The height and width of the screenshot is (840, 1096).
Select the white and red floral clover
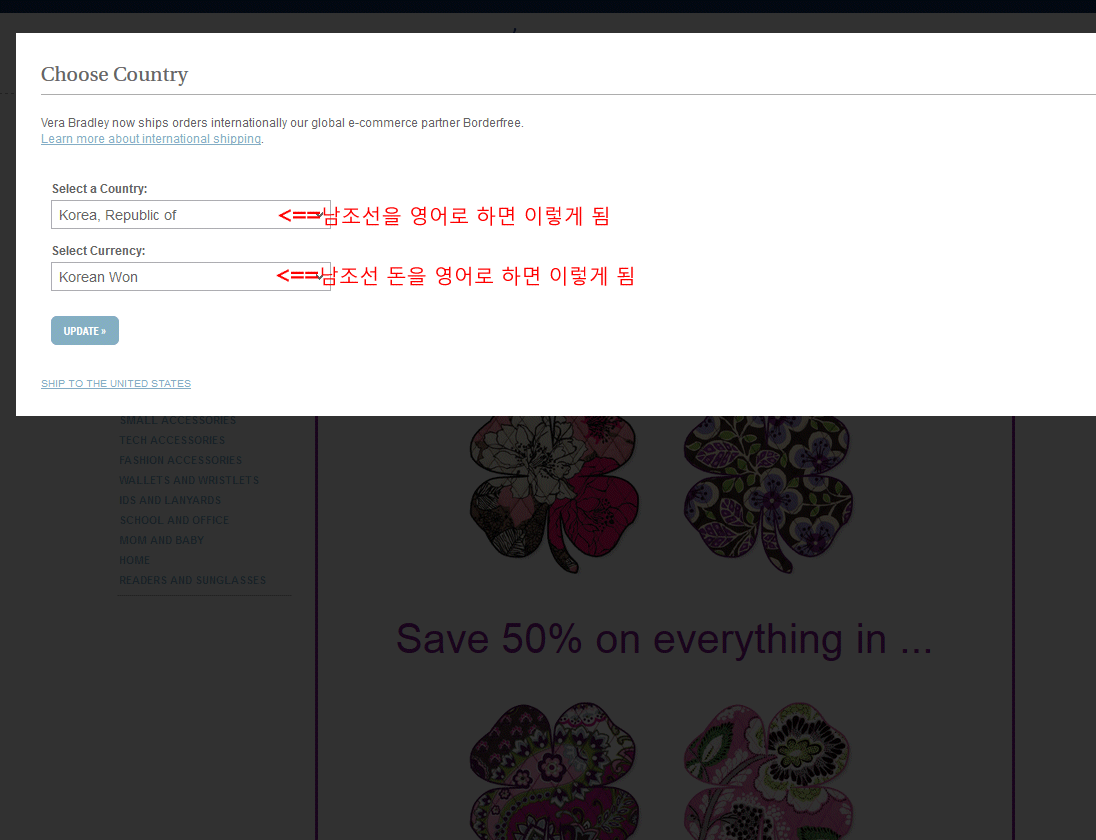pos(554,492)
